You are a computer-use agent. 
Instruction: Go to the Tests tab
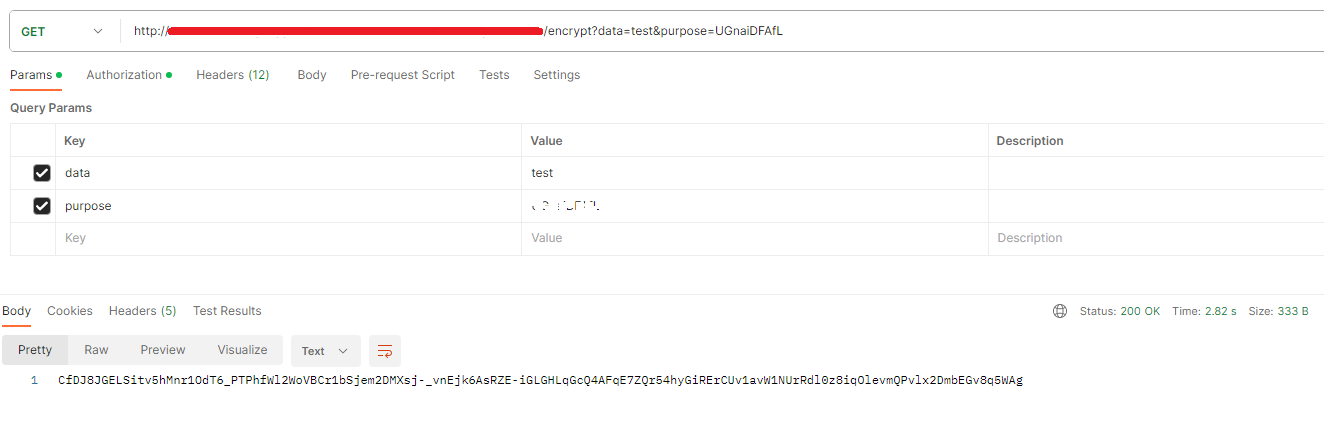pos(494,75)
